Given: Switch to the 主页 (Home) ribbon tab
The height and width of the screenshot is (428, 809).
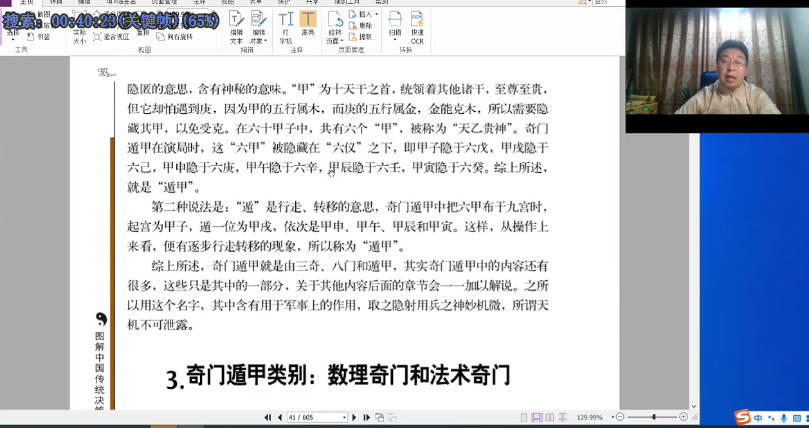Looking at the screenshot, I should coord(27,3).
